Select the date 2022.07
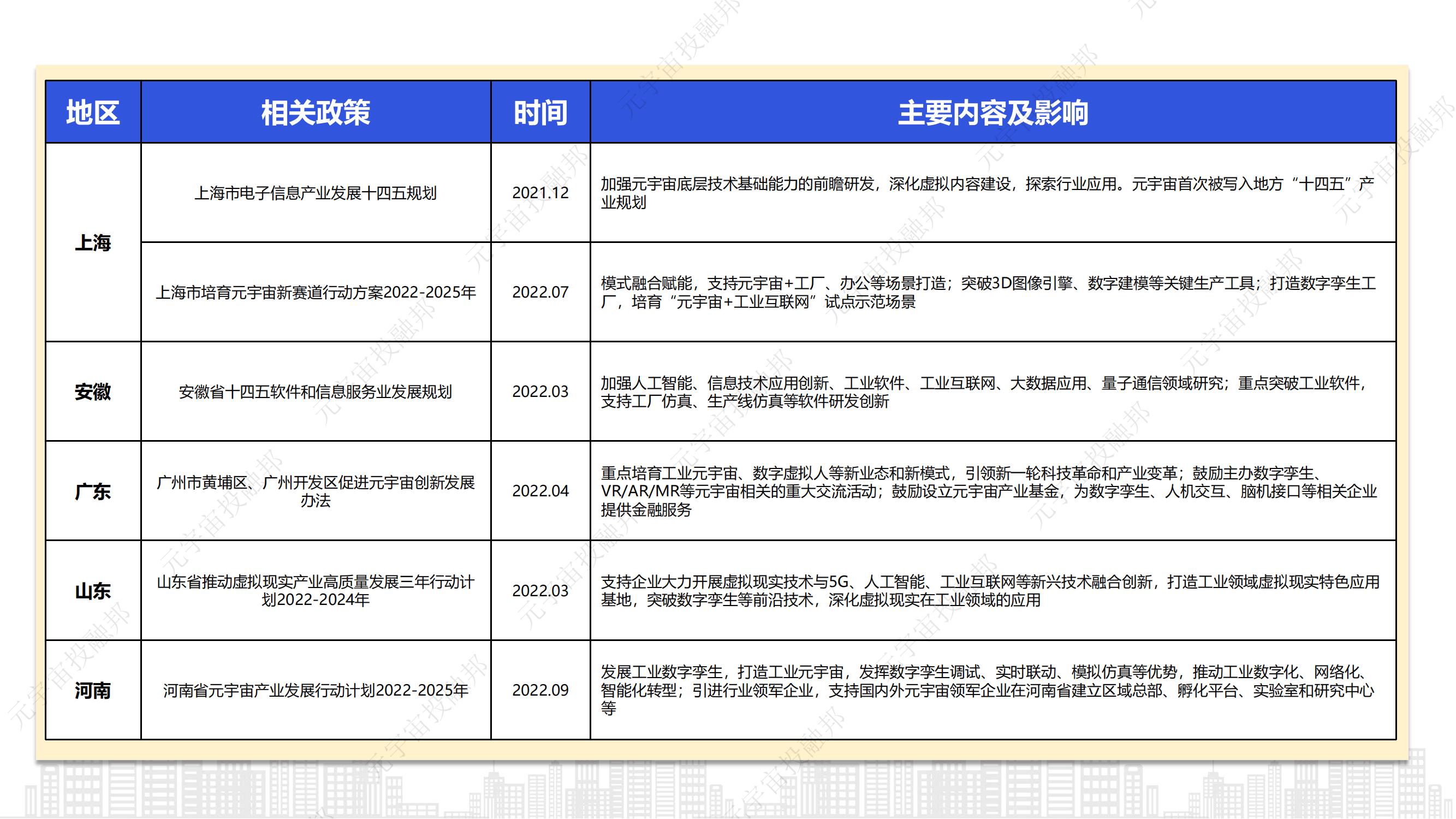1456x819 pixels. click(540, 292)
